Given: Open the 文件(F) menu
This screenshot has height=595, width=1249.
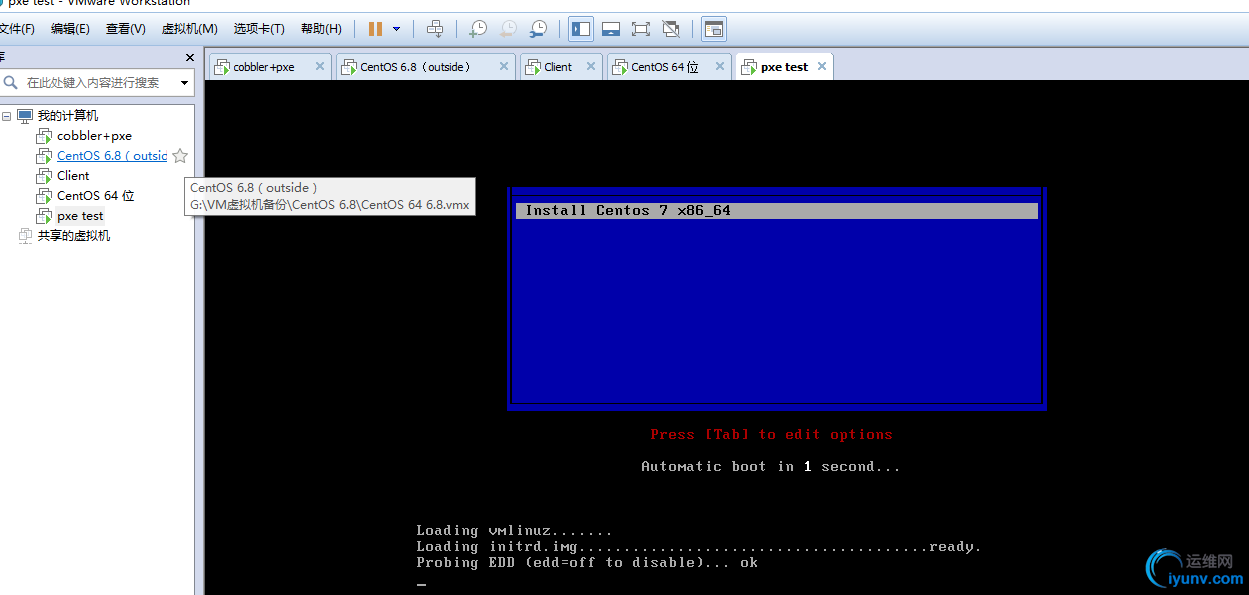Looking at the screenshot, I should pos(16,29).
